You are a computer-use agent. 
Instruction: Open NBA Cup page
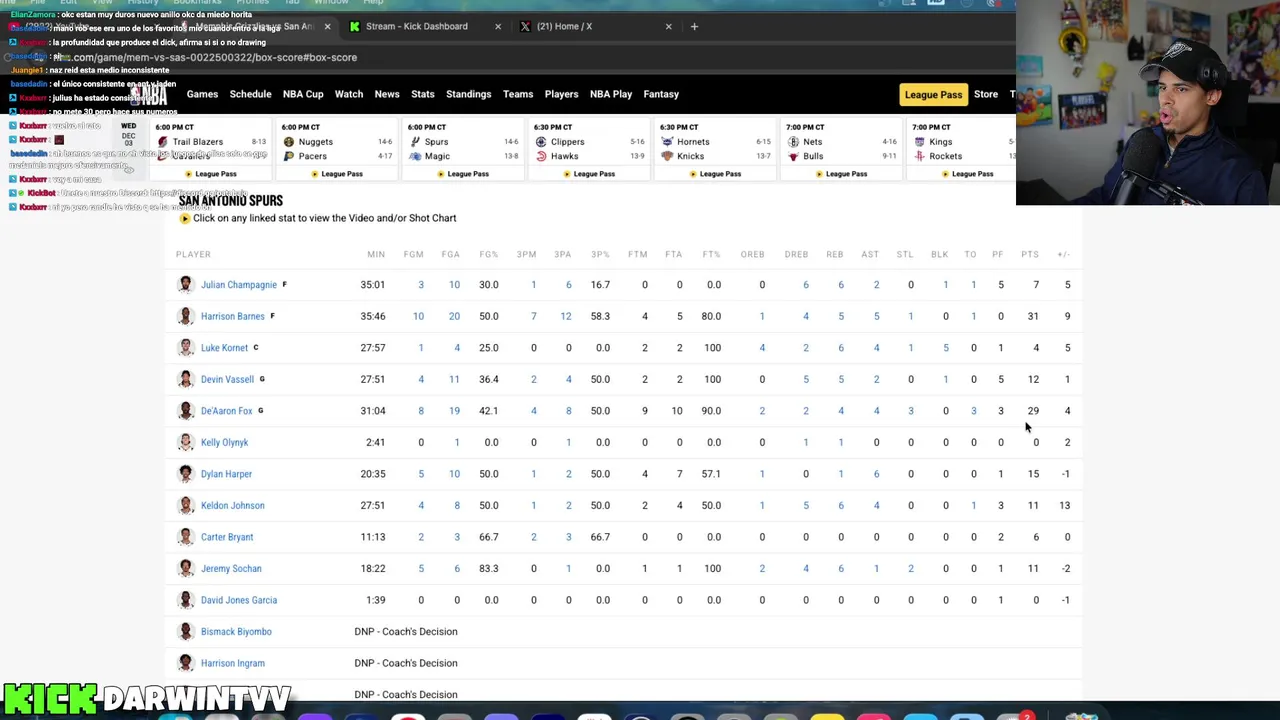coord(303,94)
